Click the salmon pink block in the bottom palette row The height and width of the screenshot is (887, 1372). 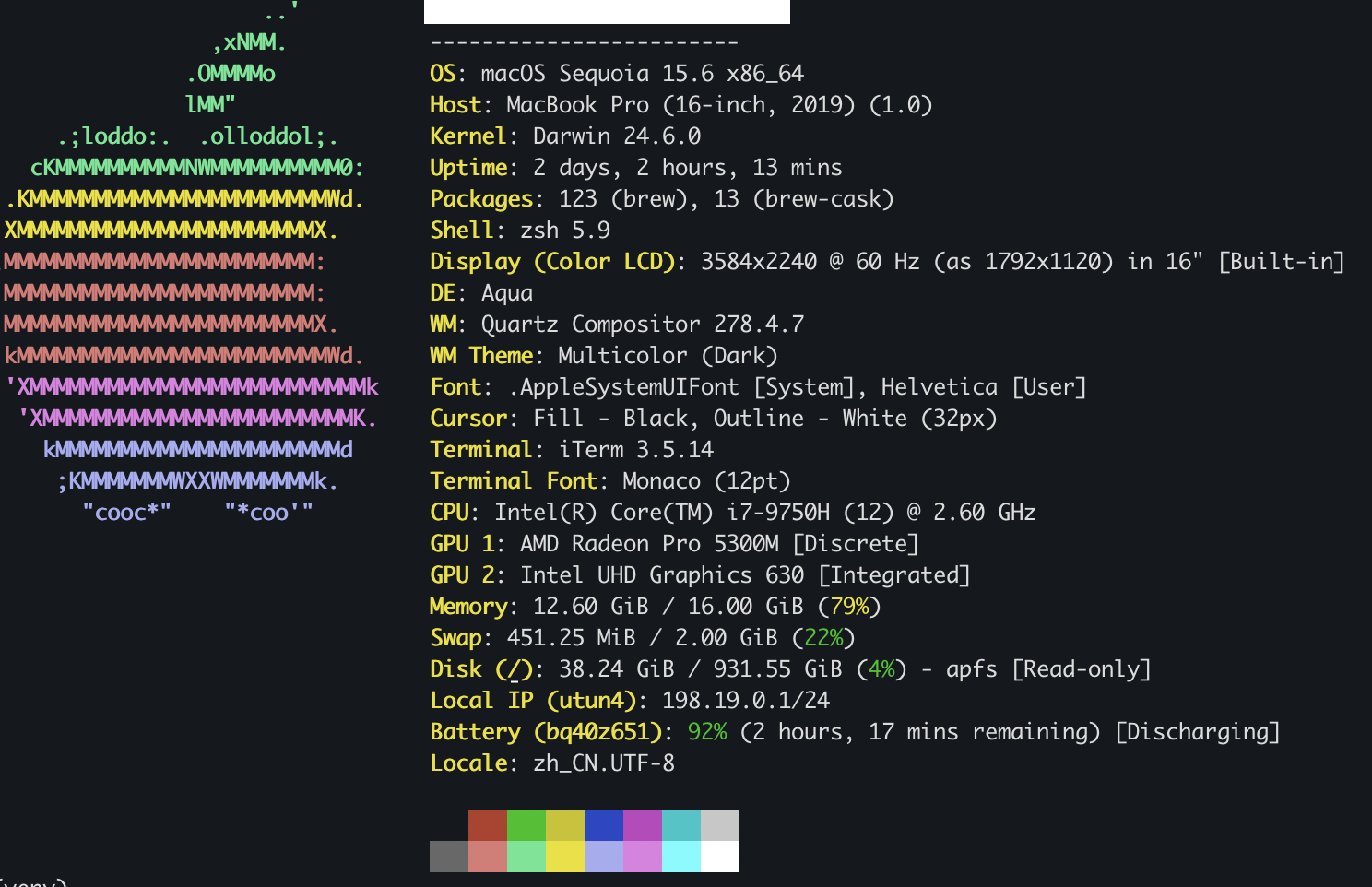[488, 857]
